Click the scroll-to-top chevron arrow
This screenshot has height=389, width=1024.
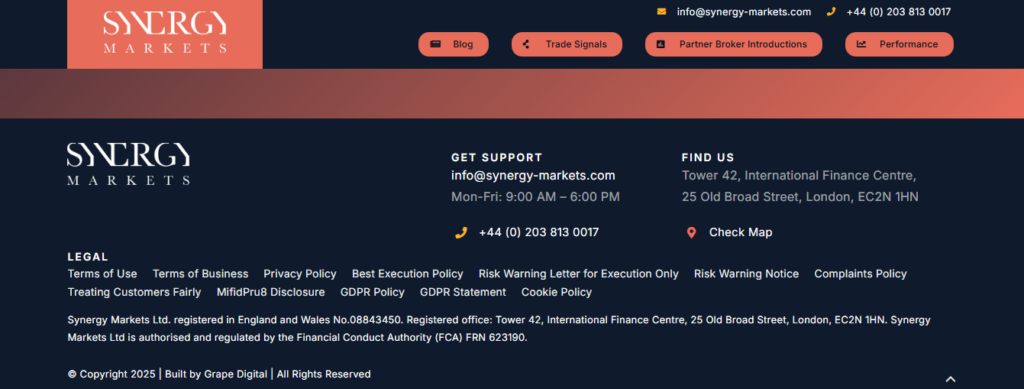tap(951, 379)
